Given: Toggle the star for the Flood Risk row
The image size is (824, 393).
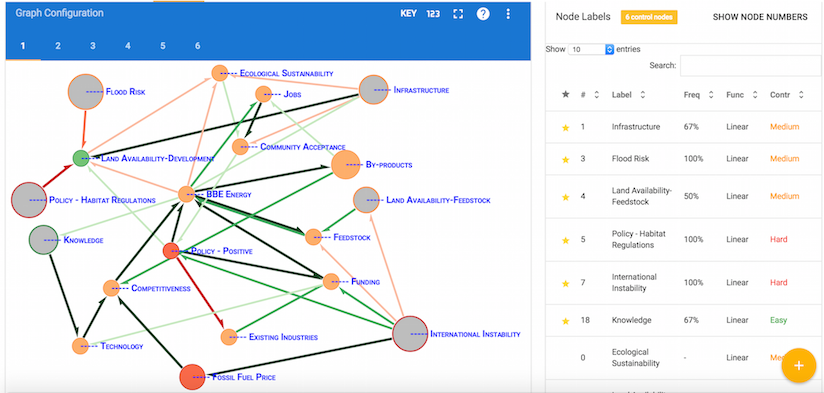Looking at the screenshot, I should pos(565,159).
